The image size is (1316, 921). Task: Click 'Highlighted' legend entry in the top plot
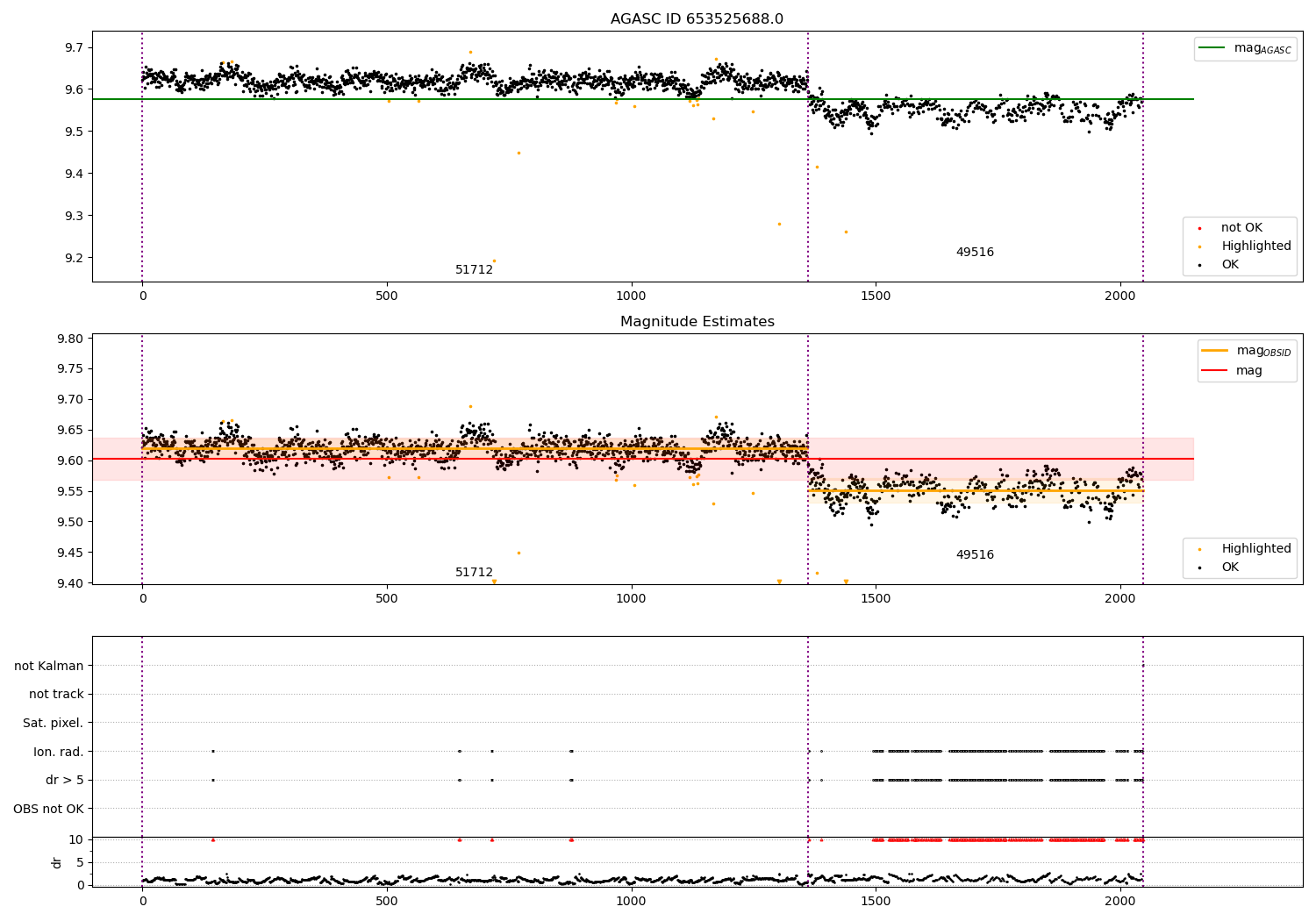click(x=1244, y=246)
